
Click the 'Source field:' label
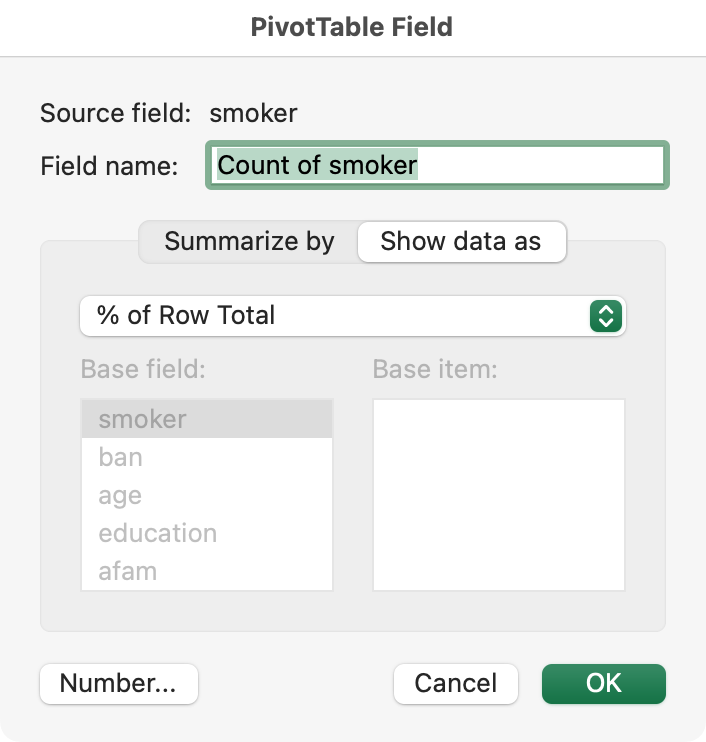coord(115,113)
